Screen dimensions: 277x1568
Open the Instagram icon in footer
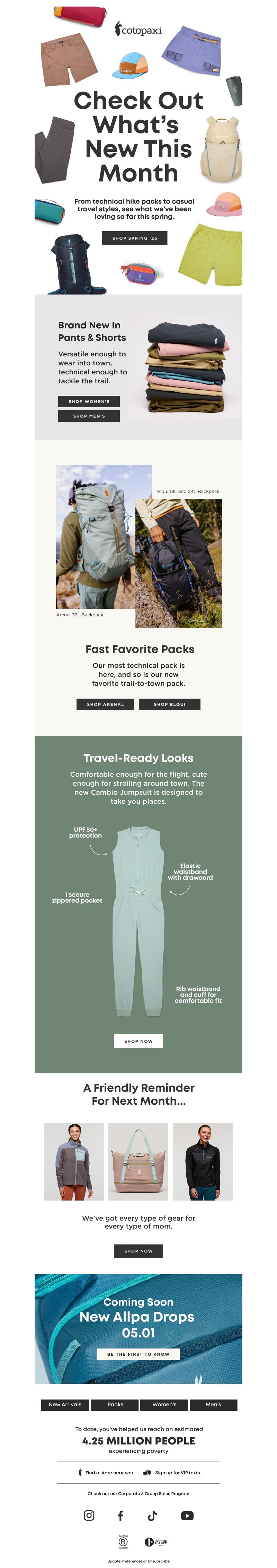click(89, 1515)
